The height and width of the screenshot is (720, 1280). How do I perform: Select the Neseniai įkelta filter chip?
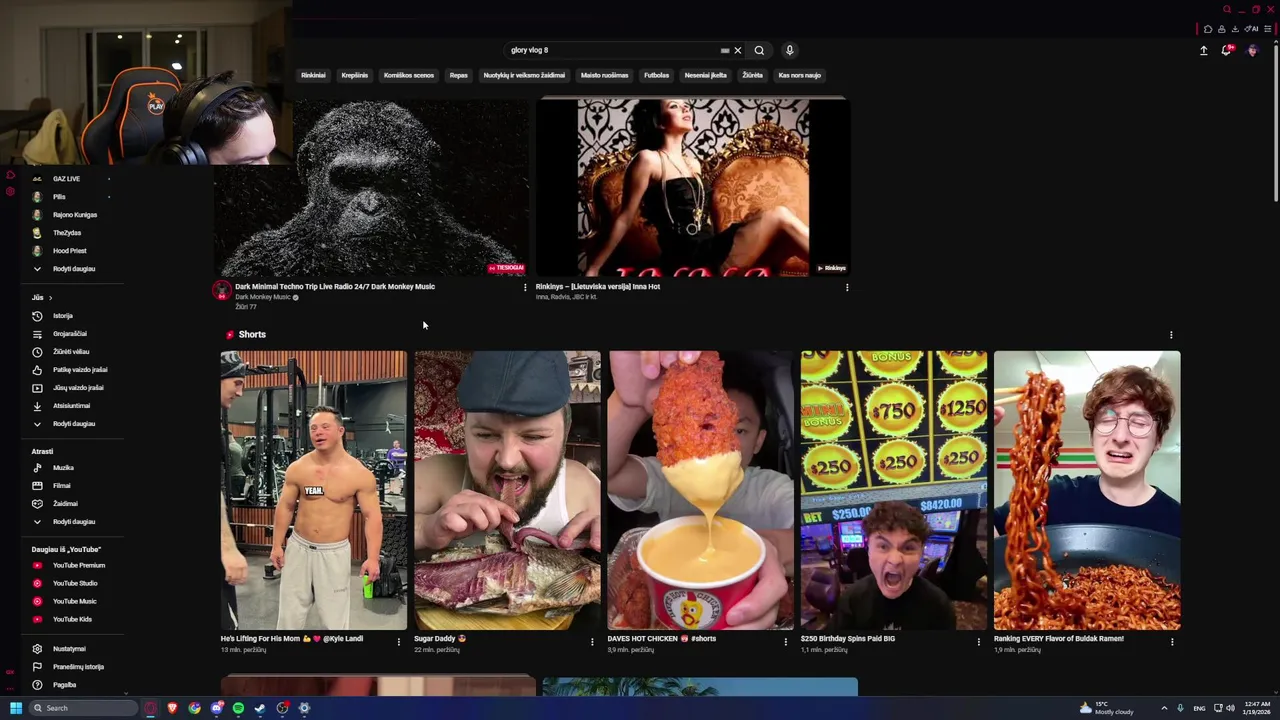706,75
